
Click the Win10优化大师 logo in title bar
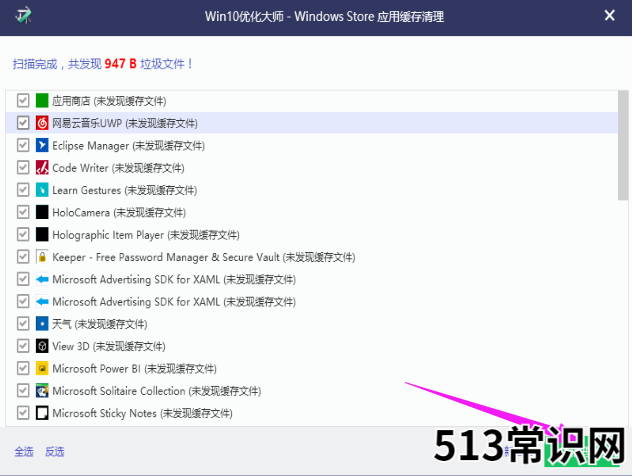pyautogui.click(x=23, y=16)
